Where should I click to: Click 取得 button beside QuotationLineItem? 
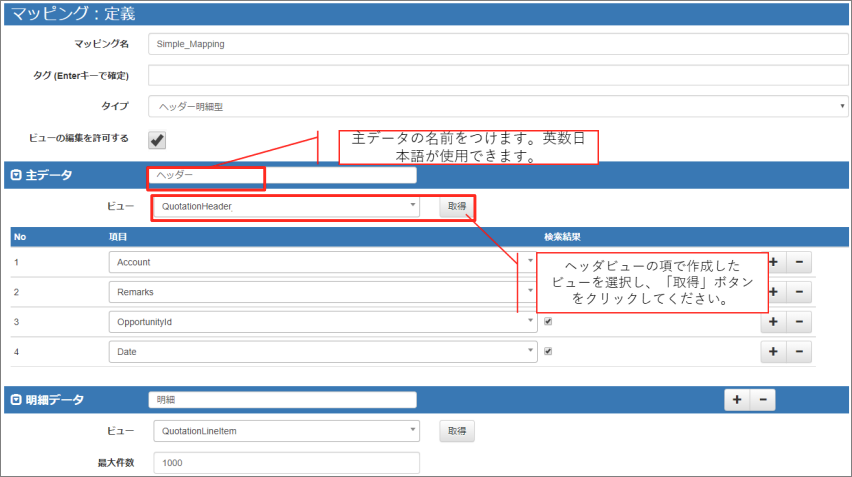(457, 431)
